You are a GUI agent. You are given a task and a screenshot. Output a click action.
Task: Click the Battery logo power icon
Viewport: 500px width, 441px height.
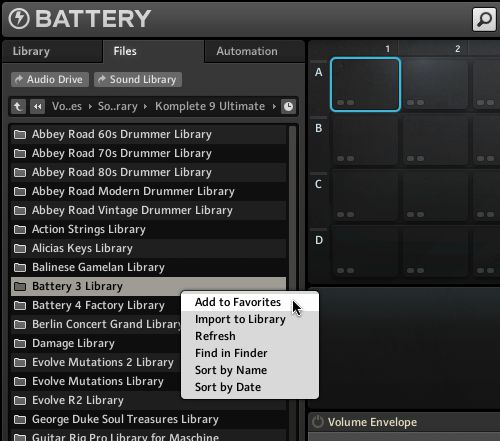[19, 18]
